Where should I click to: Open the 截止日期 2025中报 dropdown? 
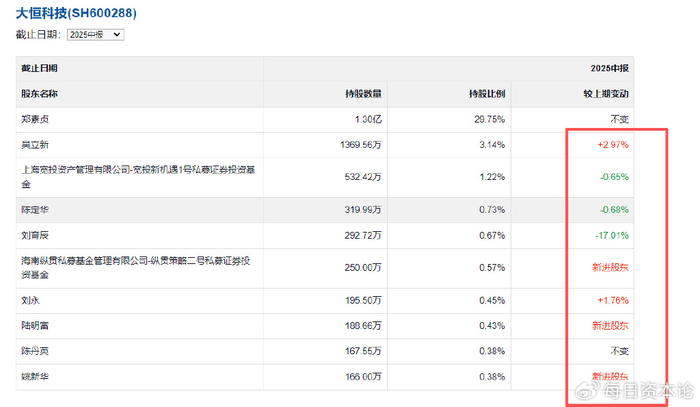tap(95, 35)
